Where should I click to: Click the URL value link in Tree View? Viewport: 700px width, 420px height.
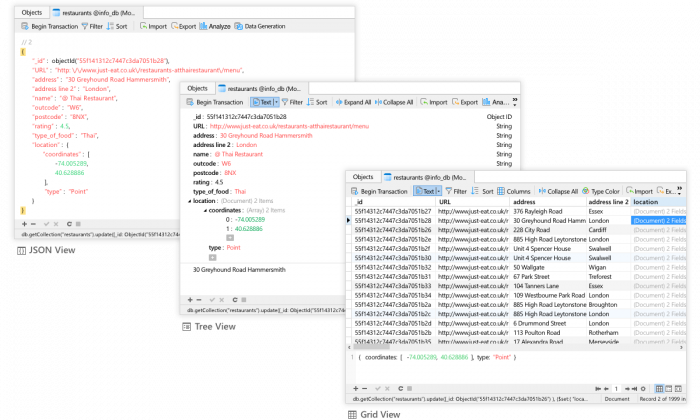(289, 126)
